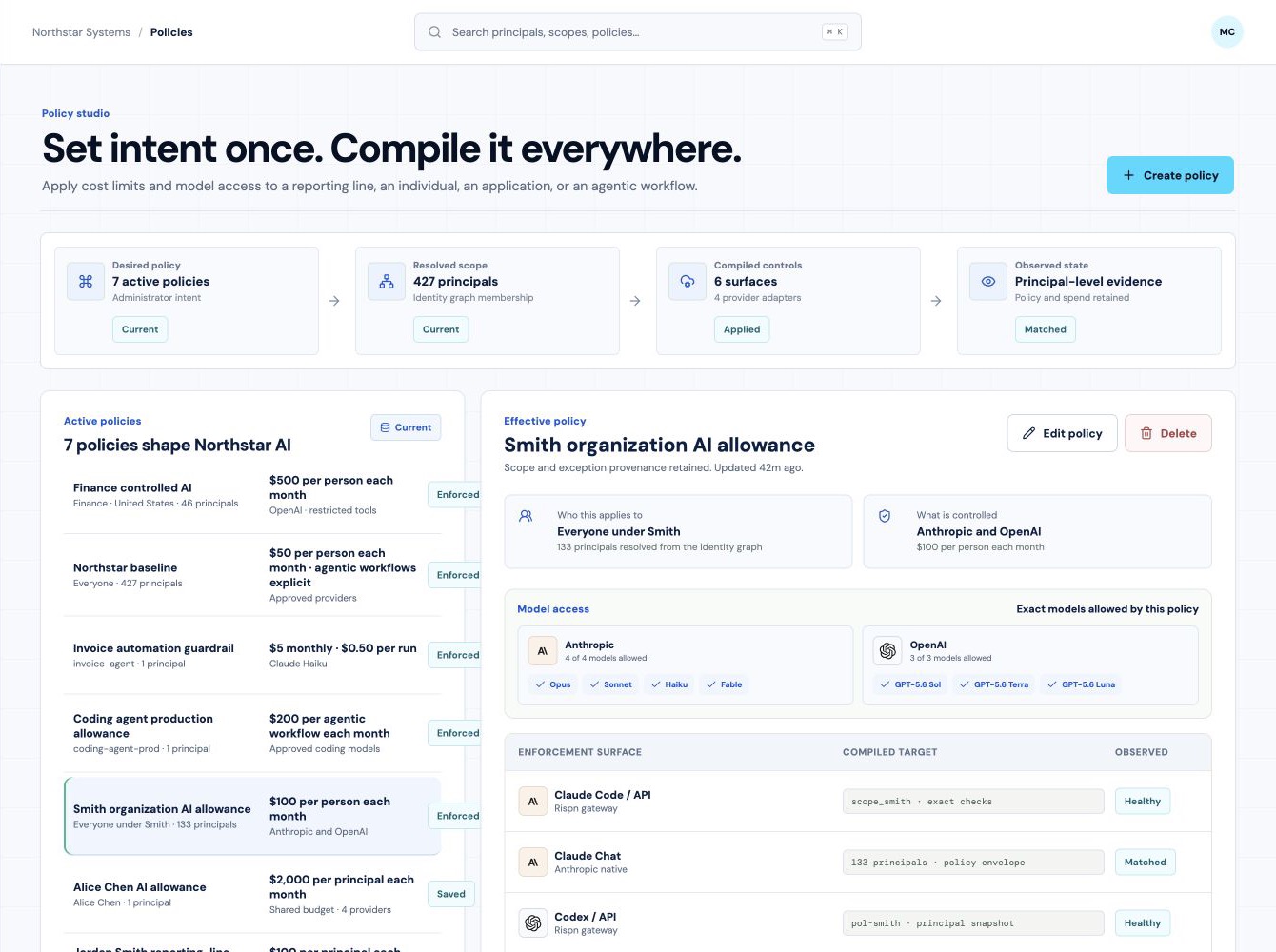Open the Who this applies to card

pos(678,531)
